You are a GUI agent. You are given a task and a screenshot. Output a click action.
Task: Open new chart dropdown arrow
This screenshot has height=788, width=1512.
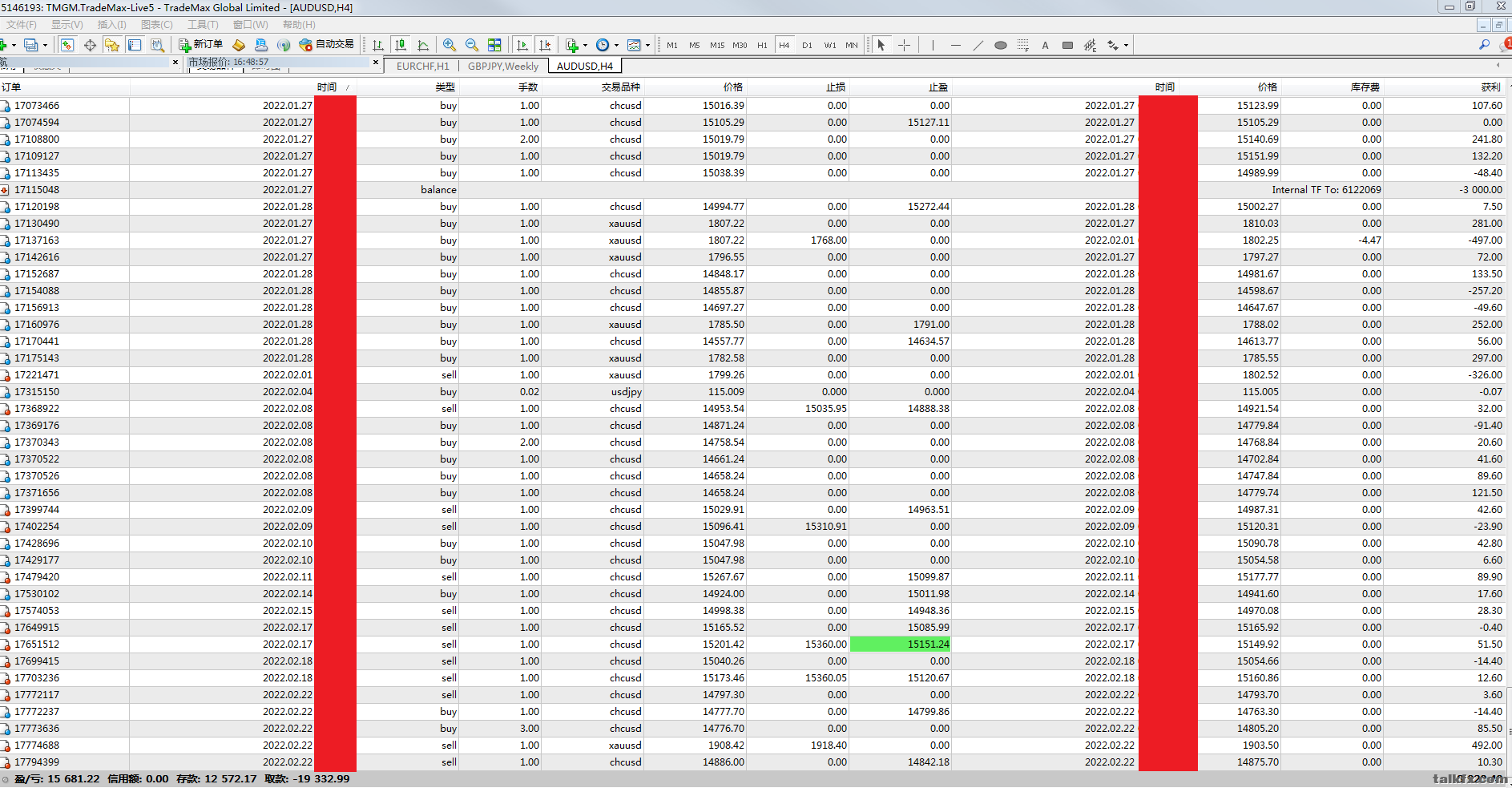coord(14,45)
